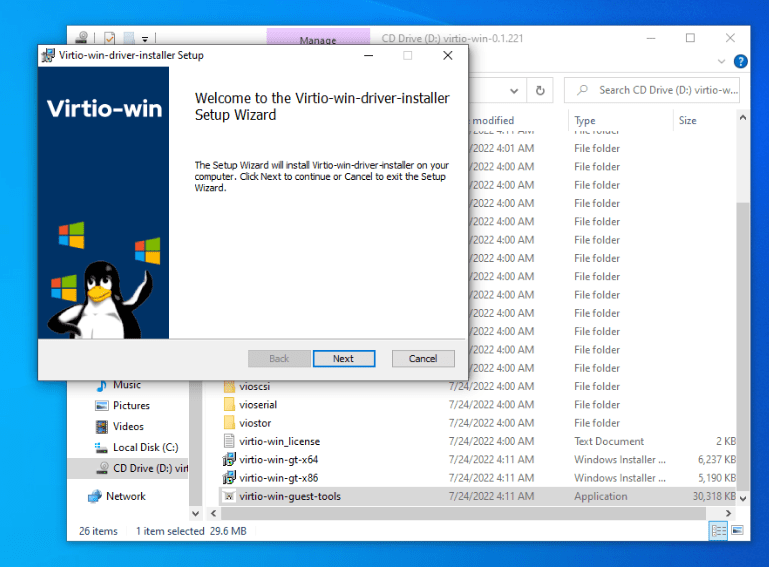Click the Text Document type cell
Screen dimensions: 769x567
click(x=609, y=441)
